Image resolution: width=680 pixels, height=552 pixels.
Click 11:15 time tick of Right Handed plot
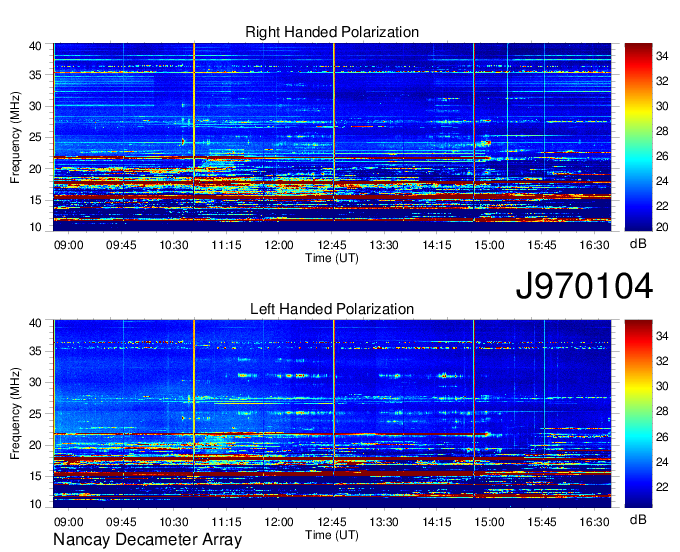coord(226,245)
